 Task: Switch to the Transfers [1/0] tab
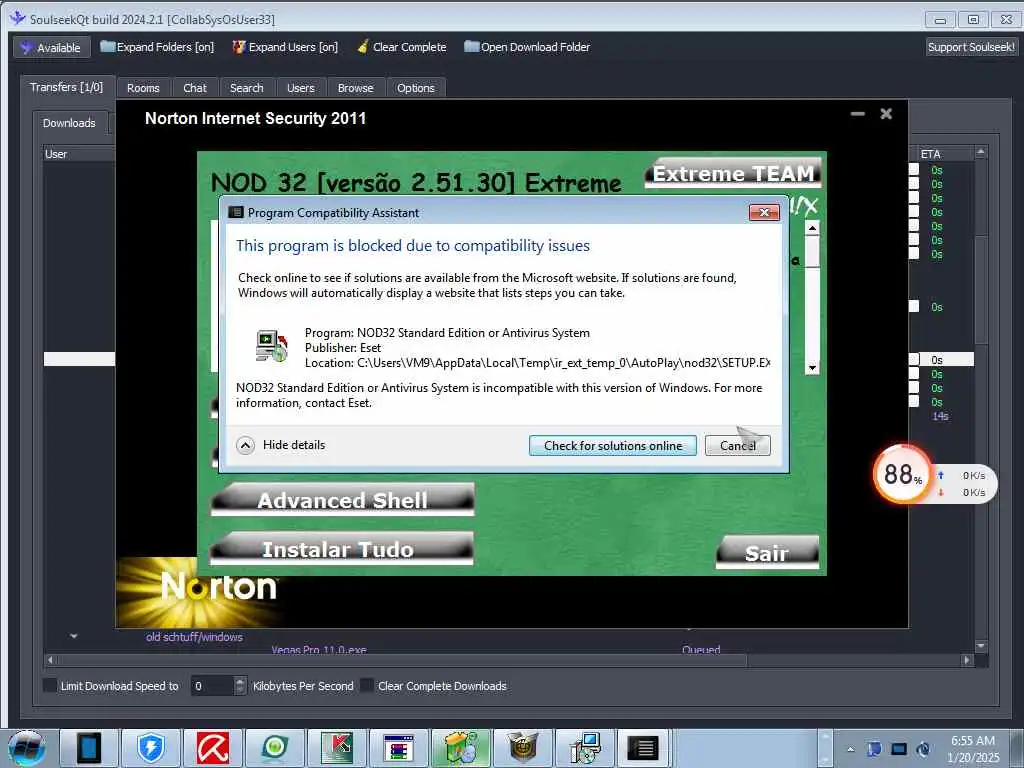67,87
